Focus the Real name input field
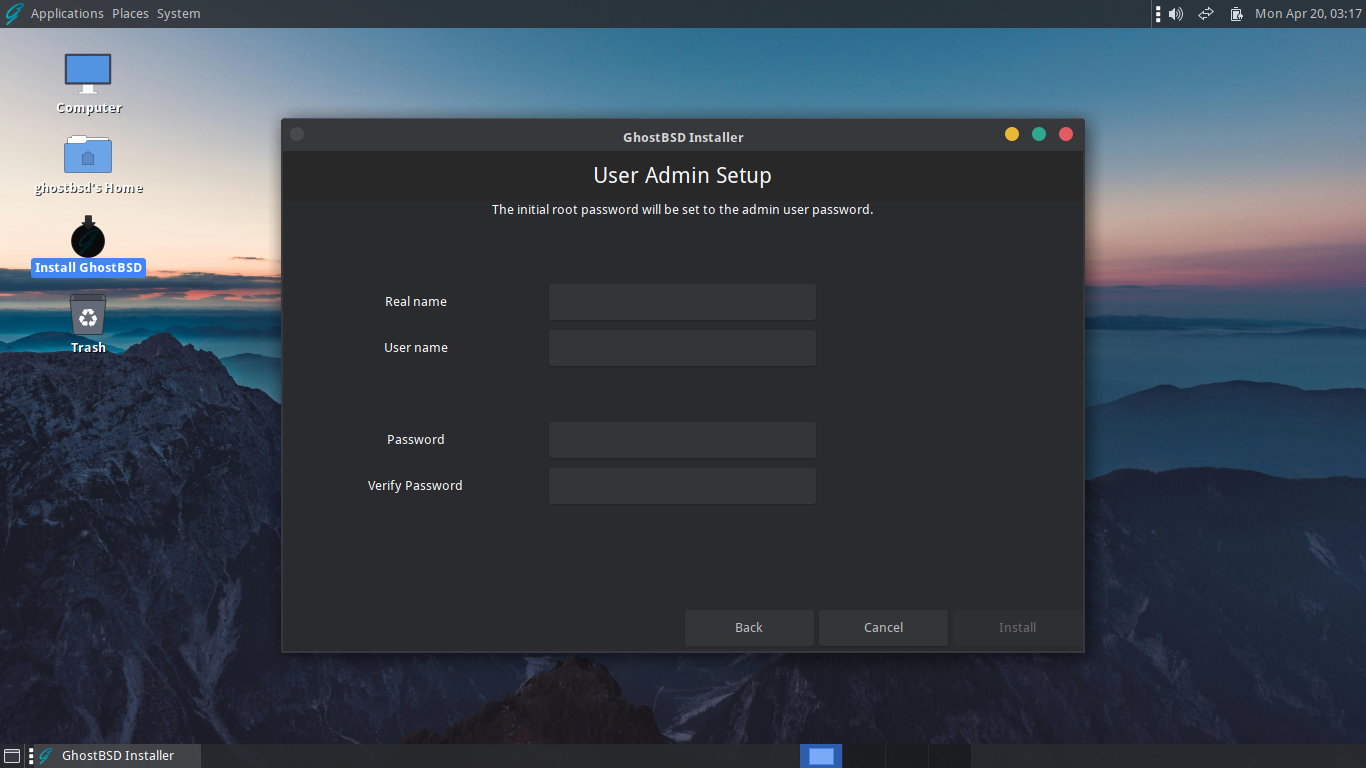1366x768 pixels. coord(682,302)
